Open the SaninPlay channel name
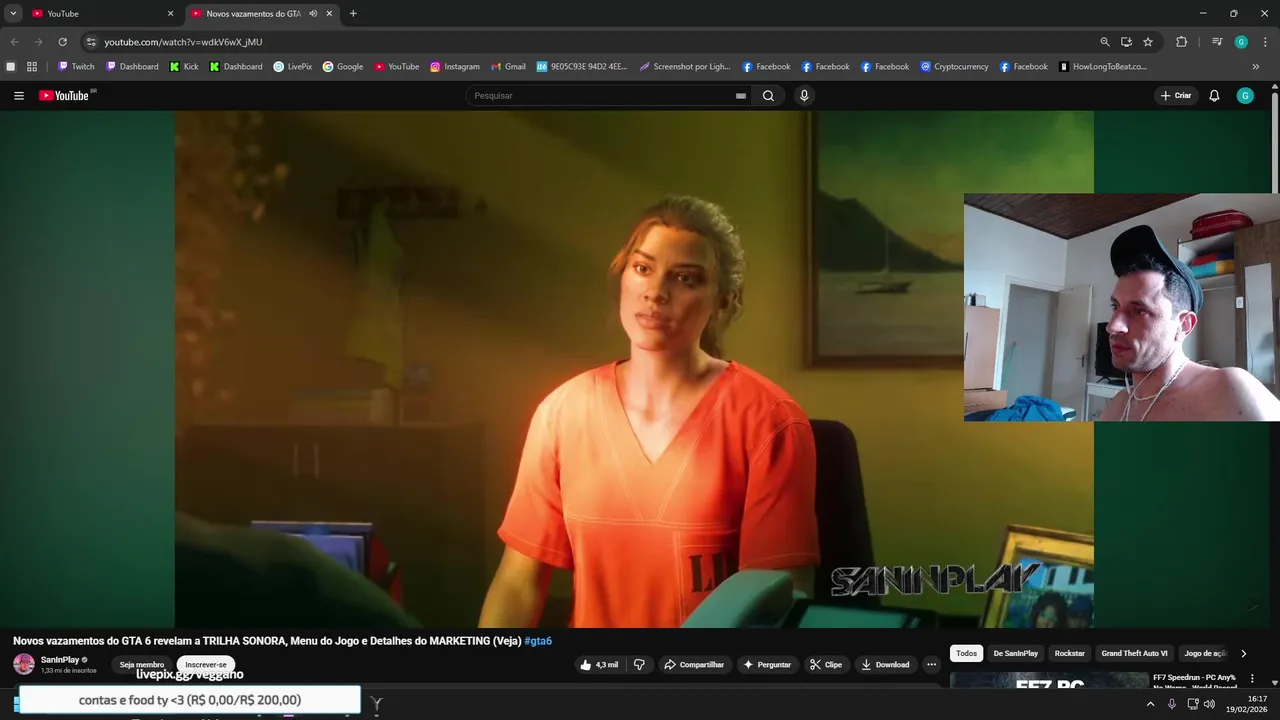Screen dimensions: 1280x720 tap(59, 660)
